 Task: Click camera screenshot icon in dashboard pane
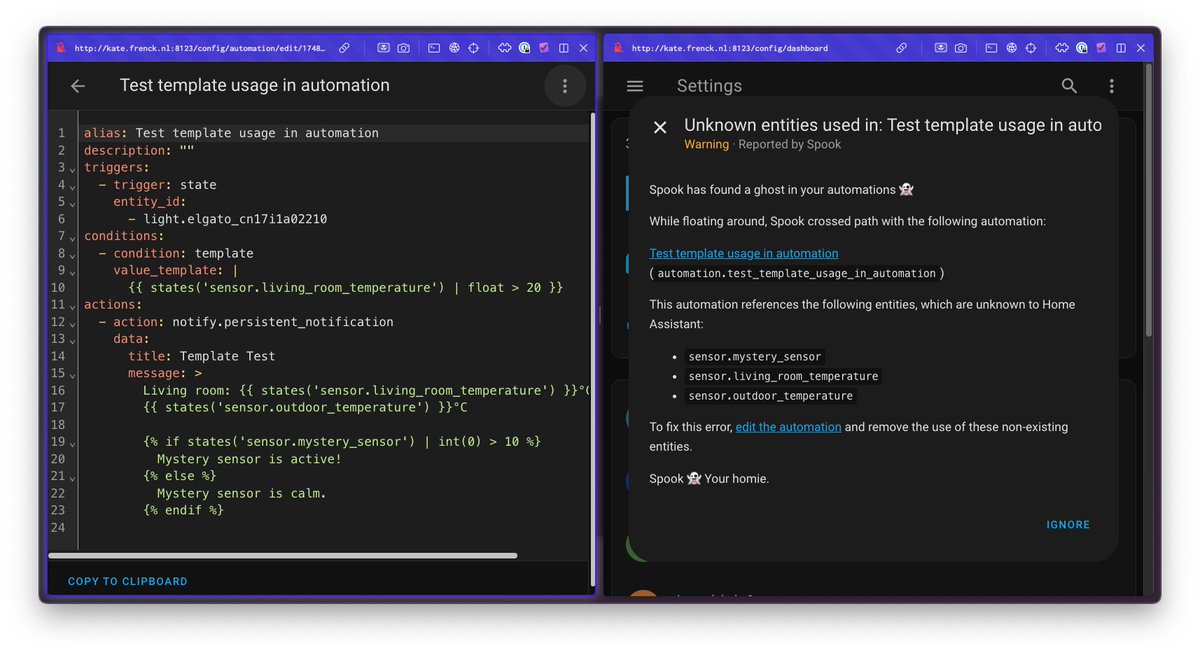point(961,47)
